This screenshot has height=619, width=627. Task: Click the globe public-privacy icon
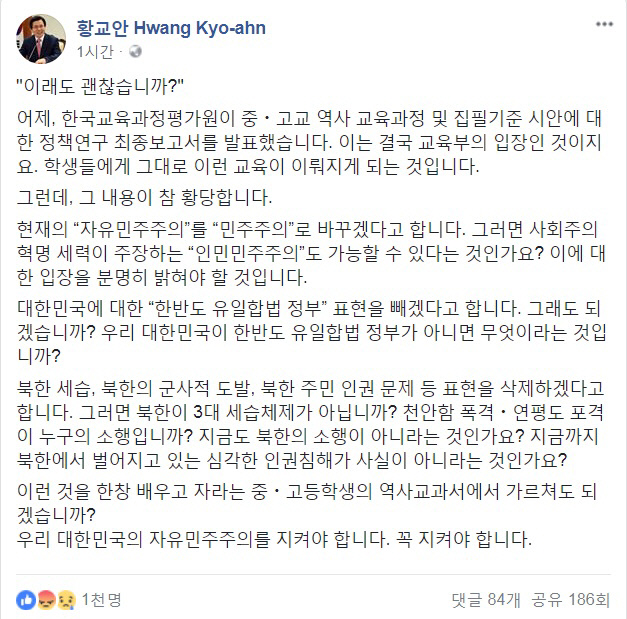(x=135, y=52)
